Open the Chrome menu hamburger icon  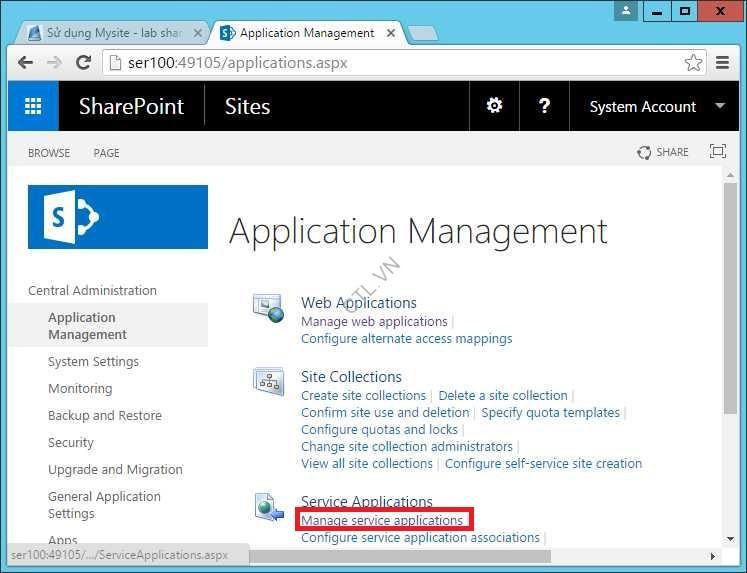pos(722,63)
